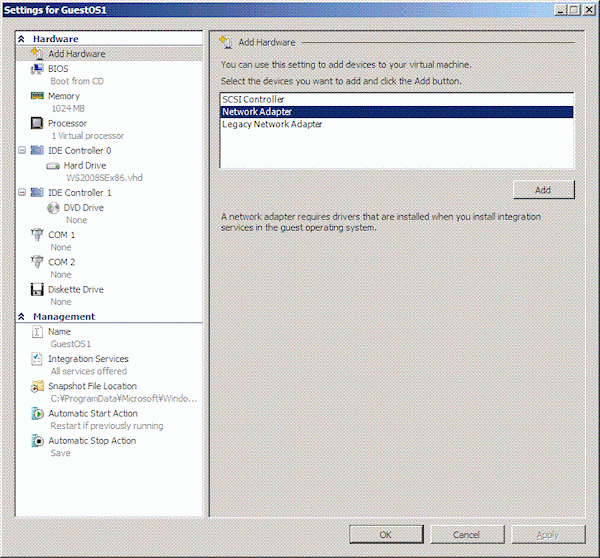Viewport: 600px width, 558px height.
Task: Open Snapshot File Location setting
Action: 92,386
